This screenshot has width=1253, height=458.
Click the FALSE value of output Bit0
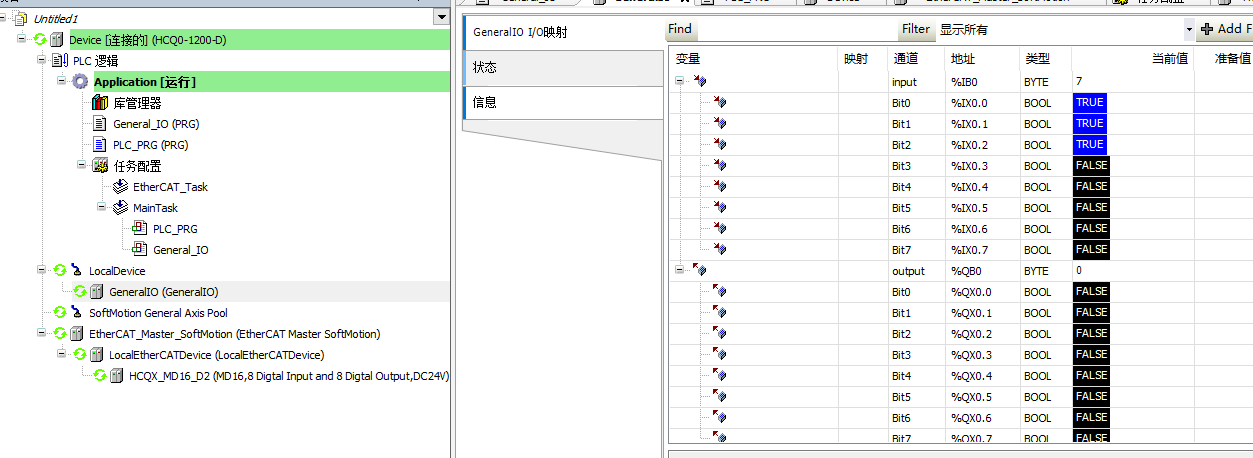point(1090,292)
